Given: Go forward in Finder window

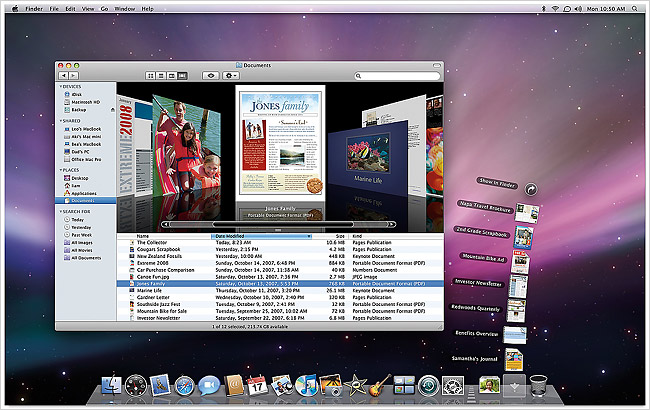Looking at the screenshot, I should [x=73, y=75].
